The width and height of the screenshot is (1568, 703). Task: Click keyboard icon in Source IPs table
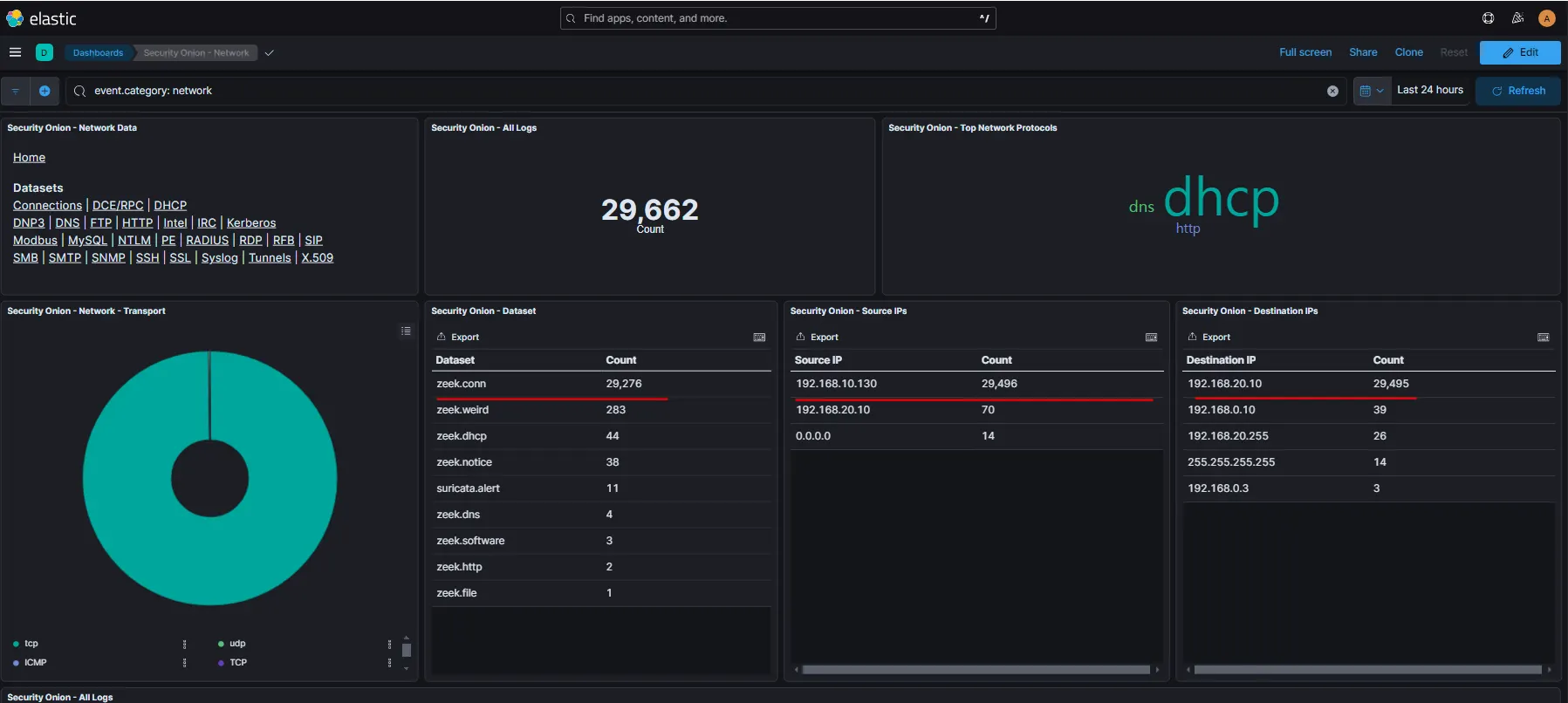coord(1151,338)
